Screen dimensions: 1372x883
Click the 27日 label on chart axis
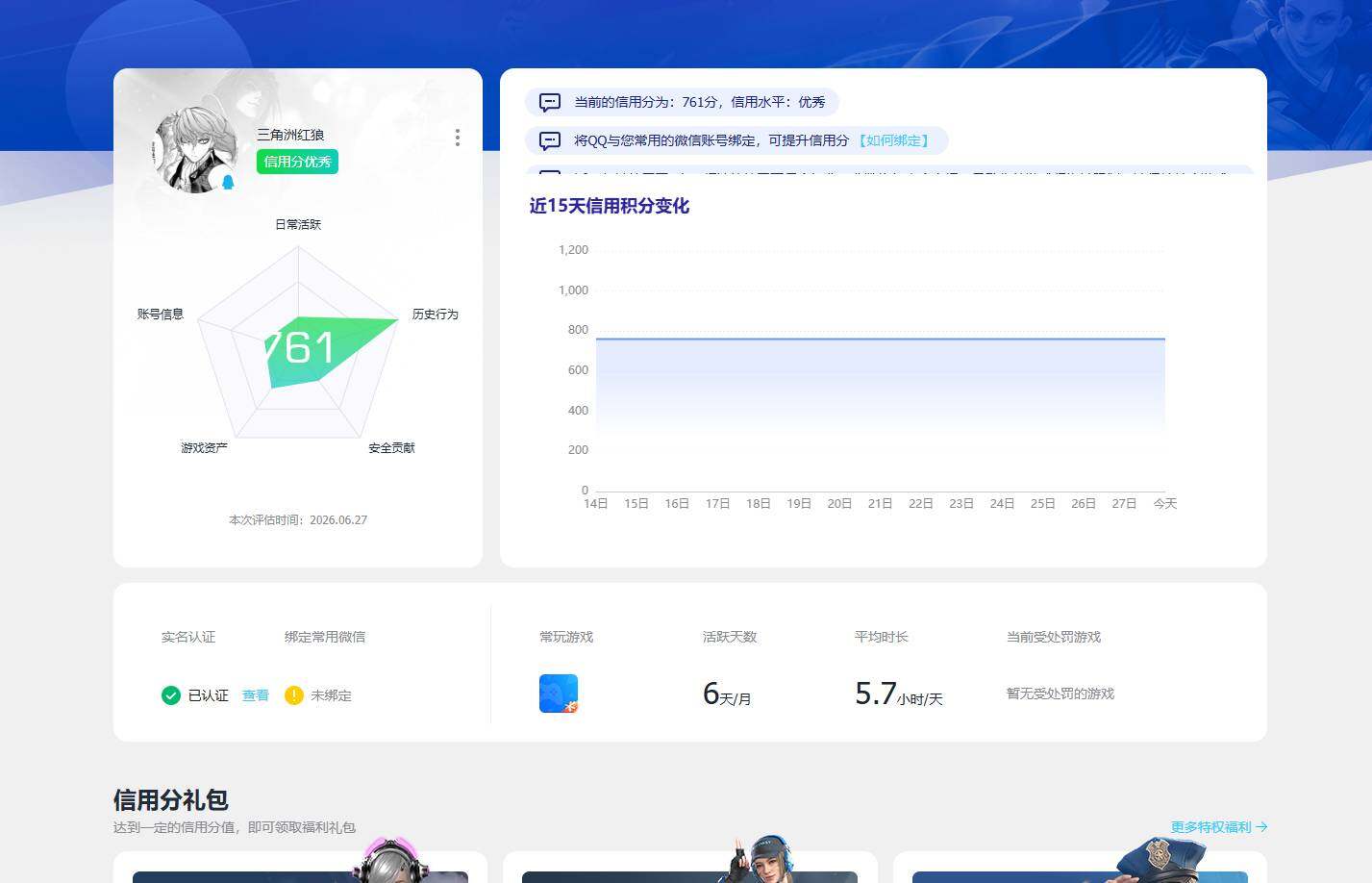click(1125, 504)
